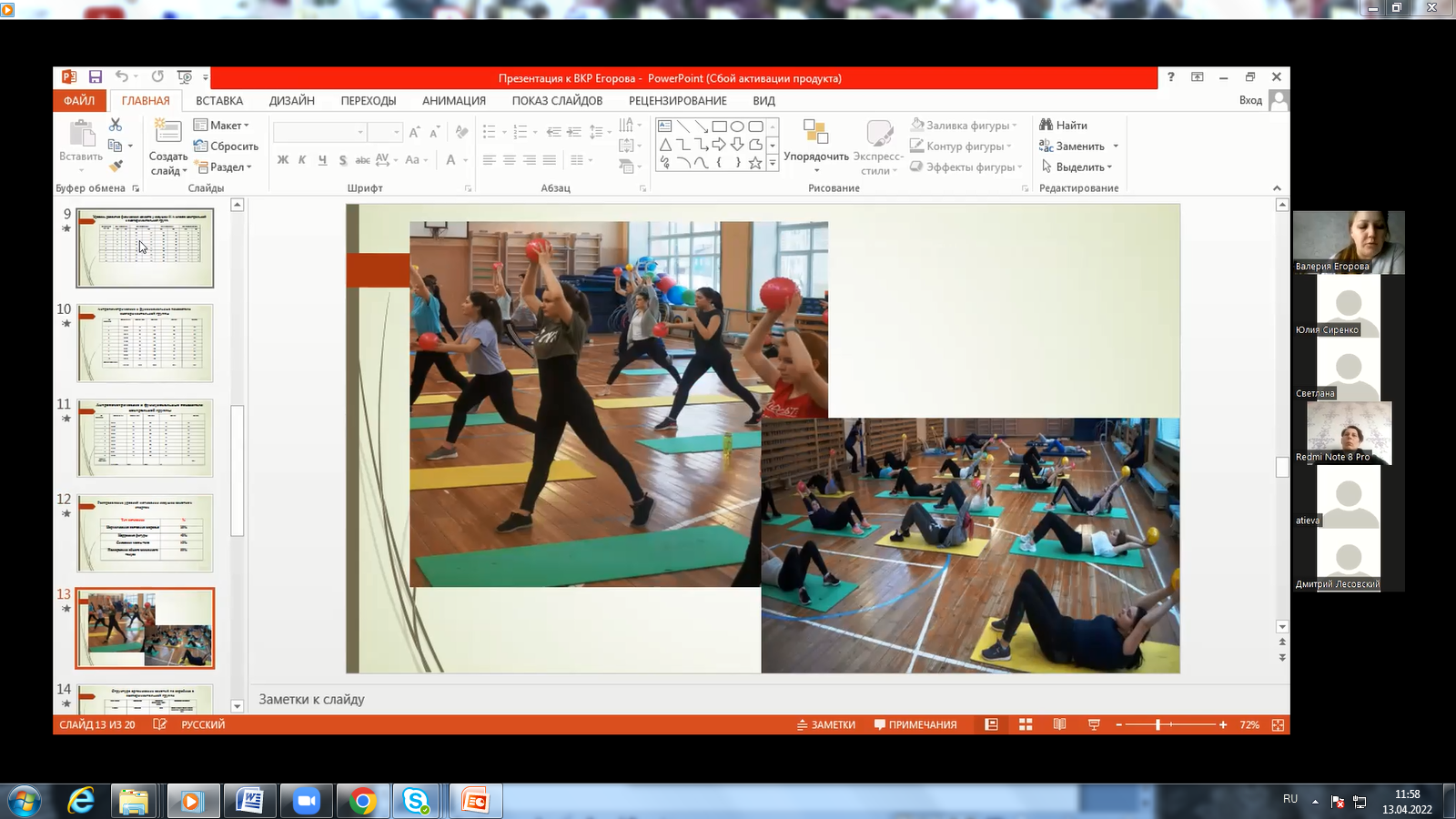Select the rectangle shape from shapes gallery
Screen dimensions: 1456x819
point(719,126)
